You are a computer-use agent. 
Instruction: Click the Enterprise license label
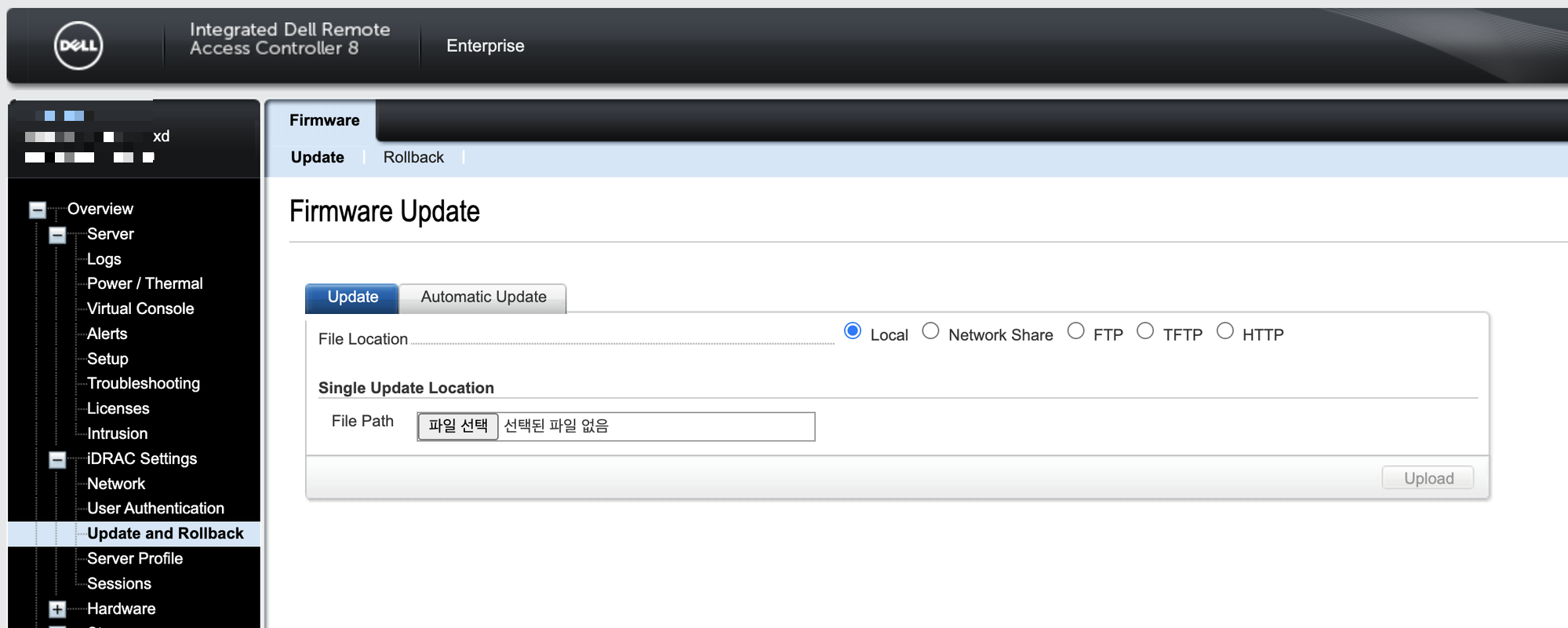tap(486, 46)
